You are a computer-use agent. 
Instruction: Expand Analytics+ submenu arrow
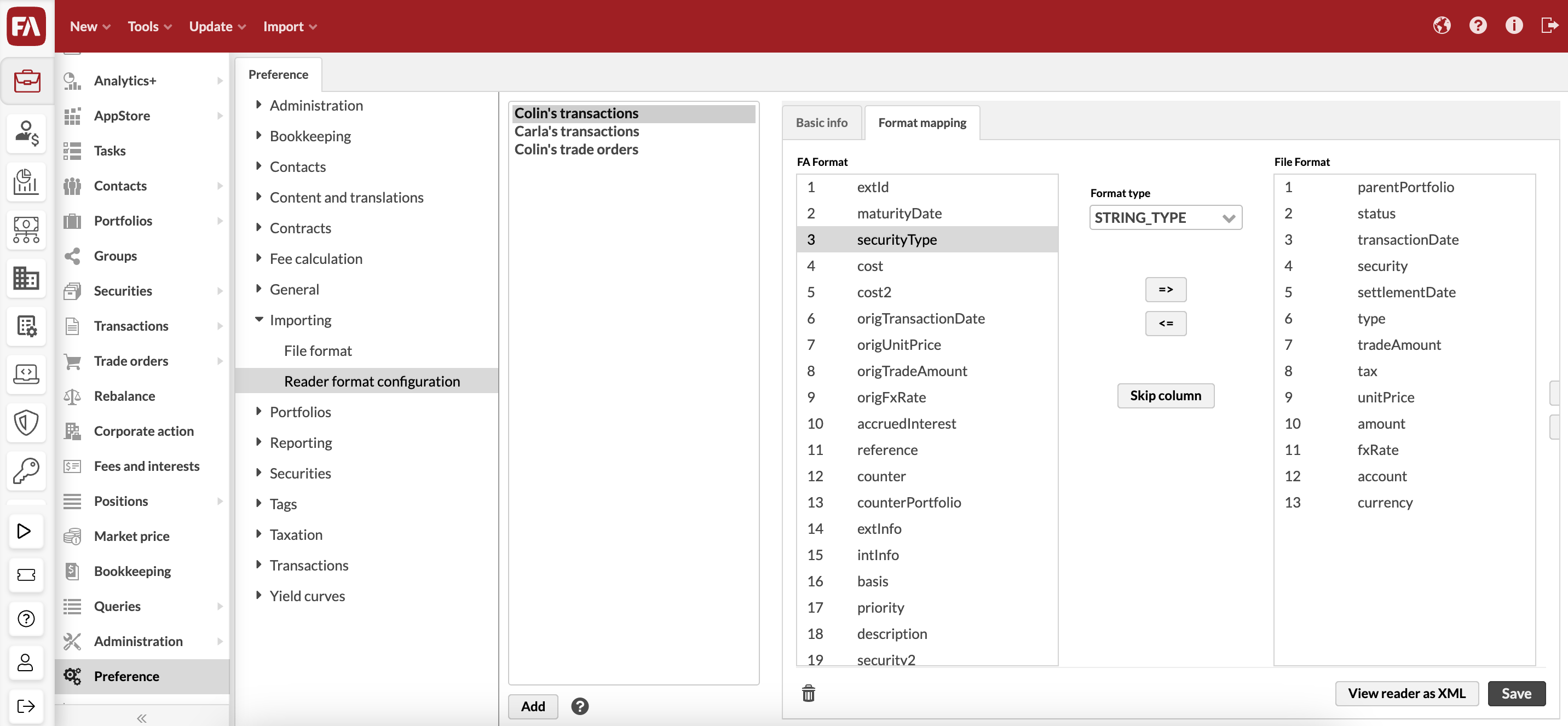pyautogui.click(x=220, y=80)
